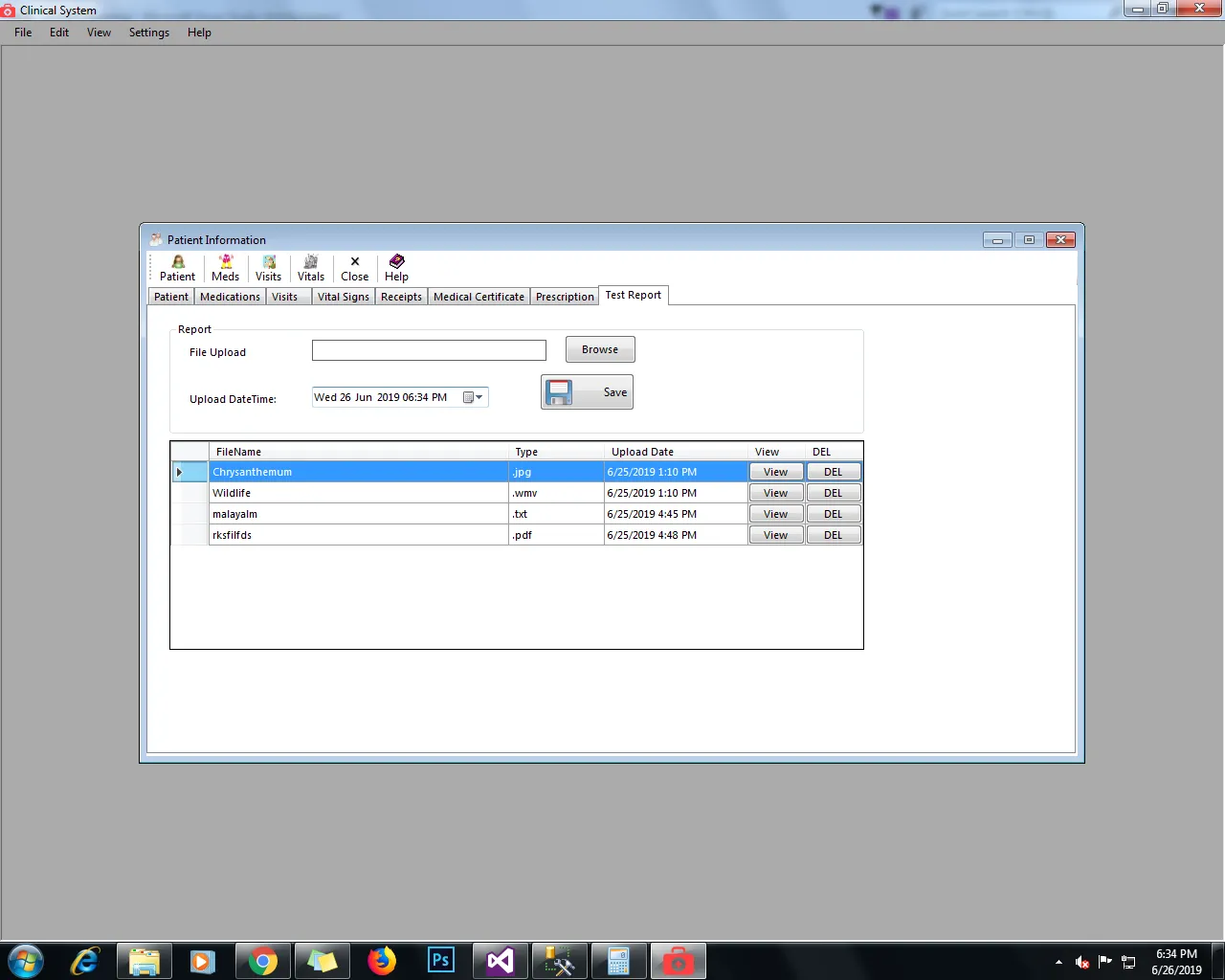Switch to Visual Studio in taskbar
1225x980 pixels.
[x=501, y=961]
